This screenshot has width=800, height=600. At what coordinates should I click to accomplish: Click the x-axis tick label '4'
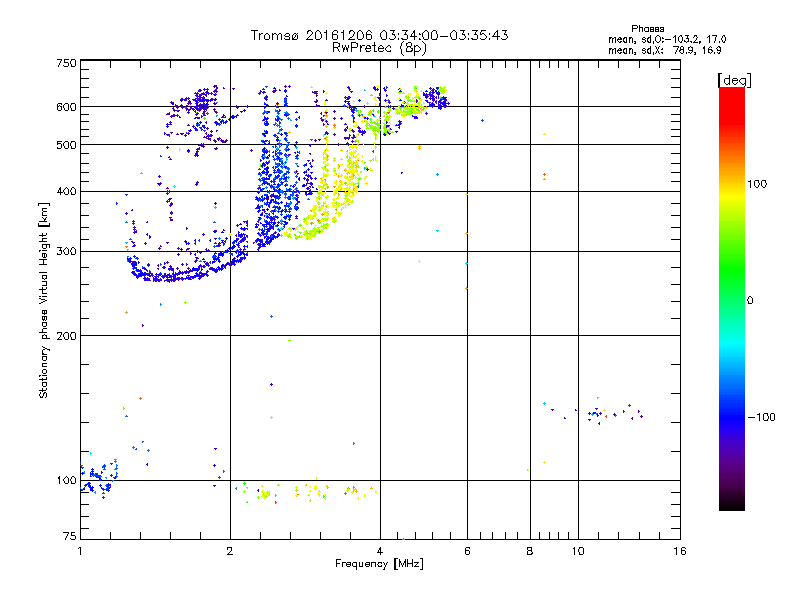tap(380, 551)
